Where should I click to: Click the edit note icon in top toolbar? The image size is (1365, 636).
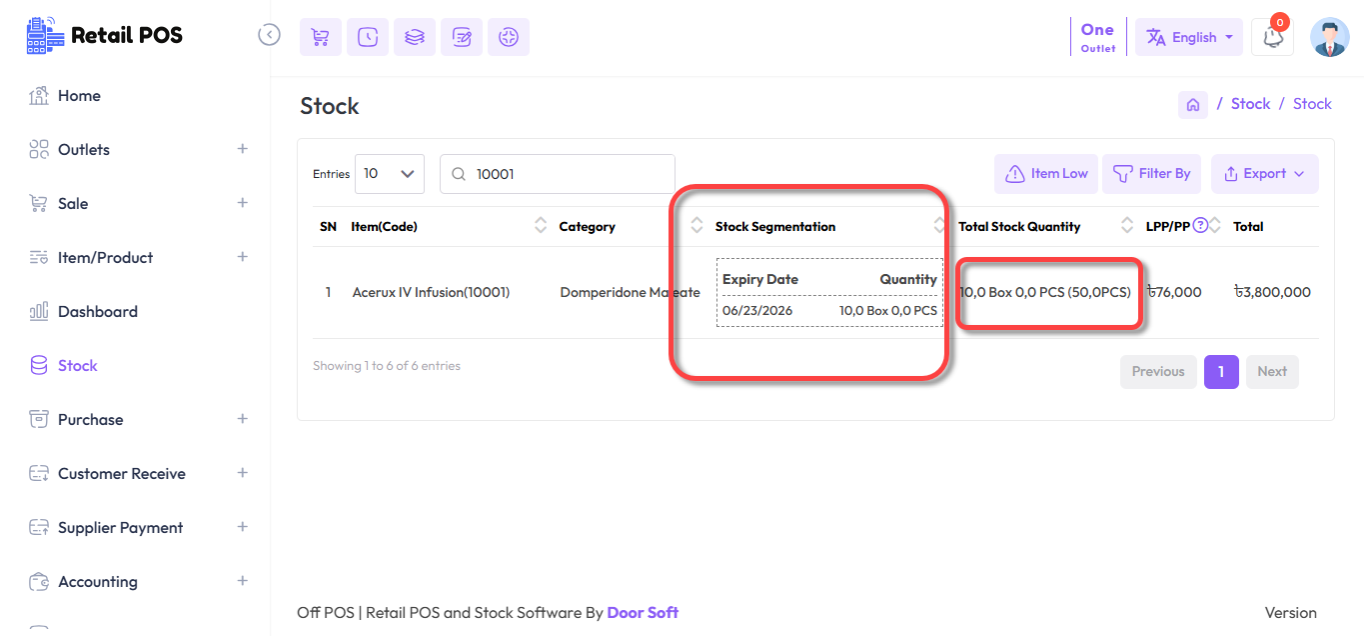pyautogui.click(x=461, y=37)
